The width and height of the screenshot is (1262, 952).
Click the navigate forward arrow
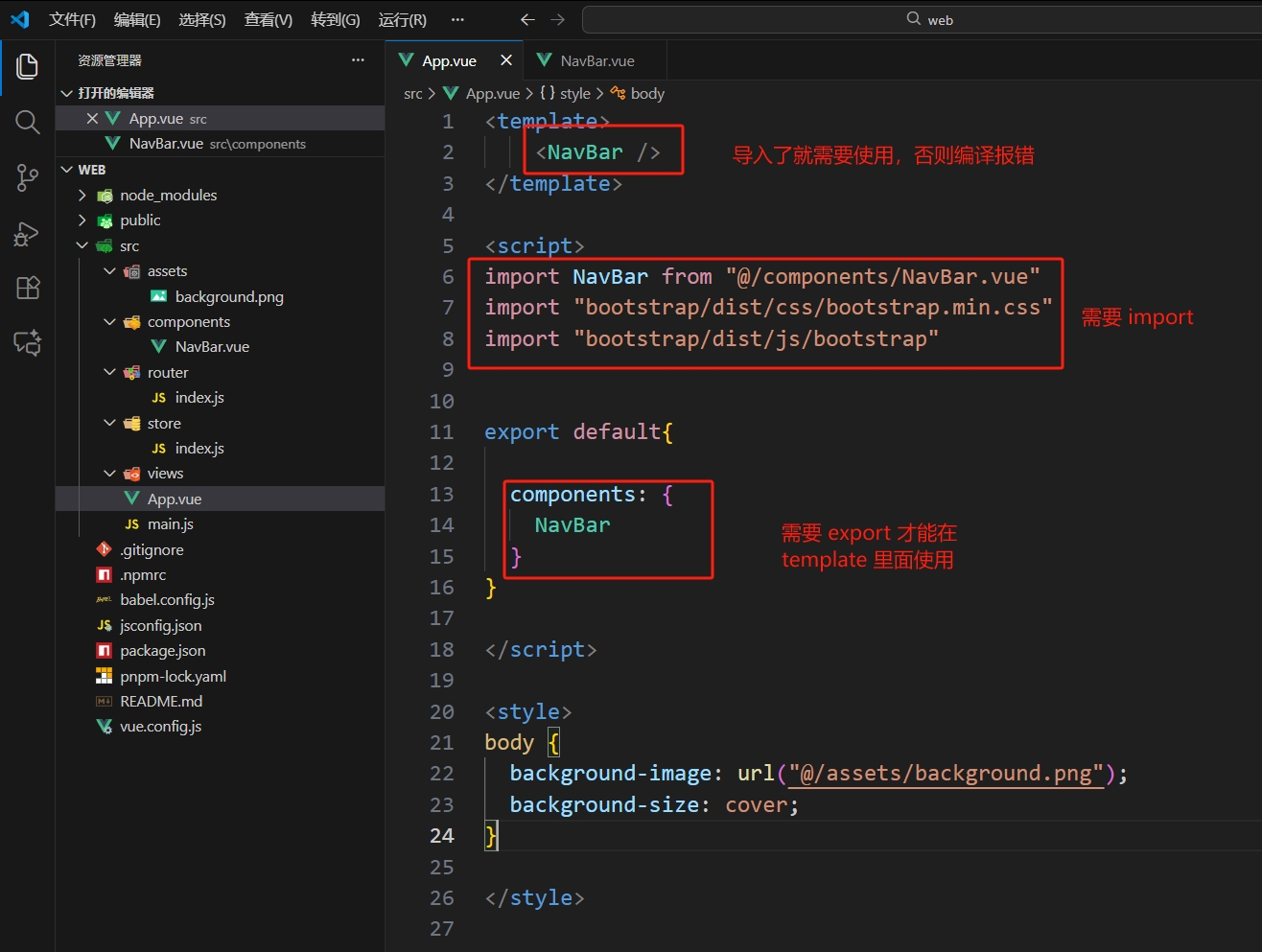558,19
